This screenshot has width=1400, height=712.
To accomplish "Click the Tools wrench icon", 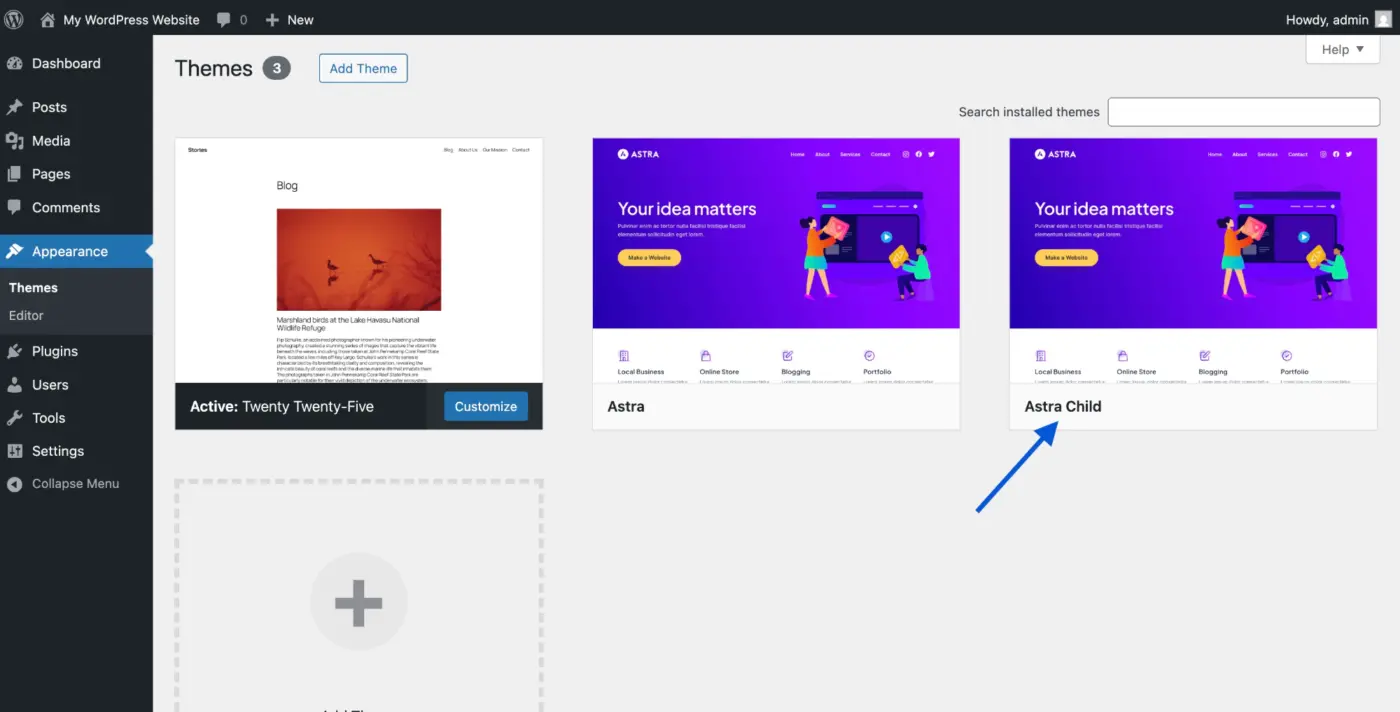I will 15,418.
